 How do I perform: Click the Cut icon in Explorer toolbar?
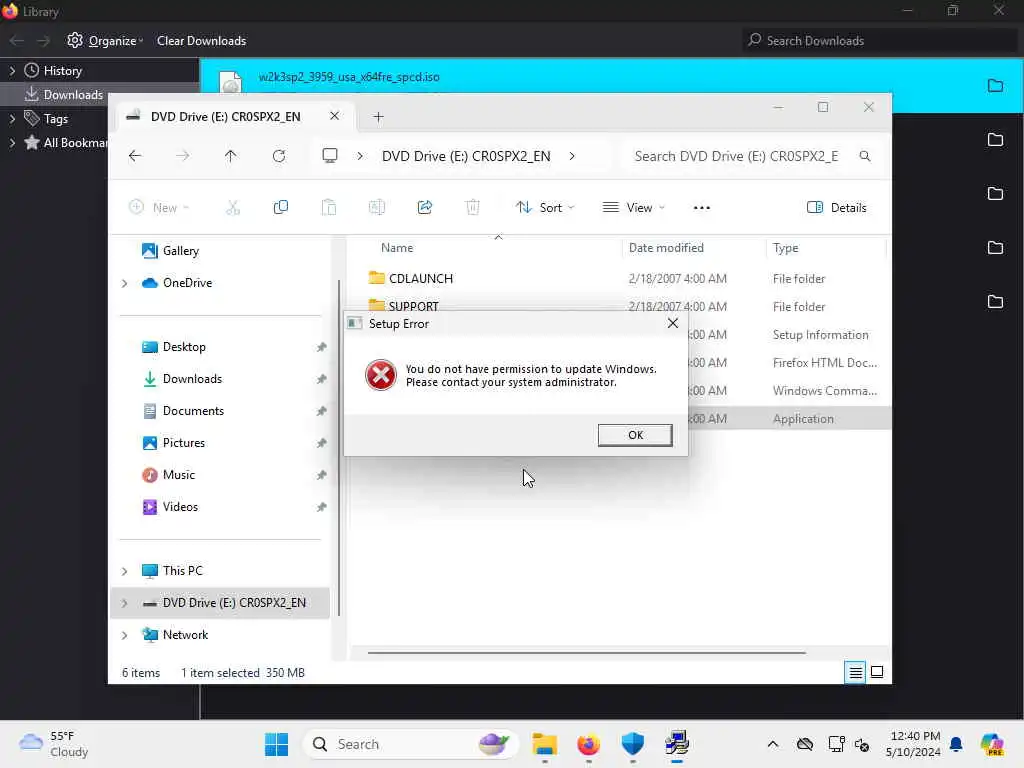tap(232, 208)
